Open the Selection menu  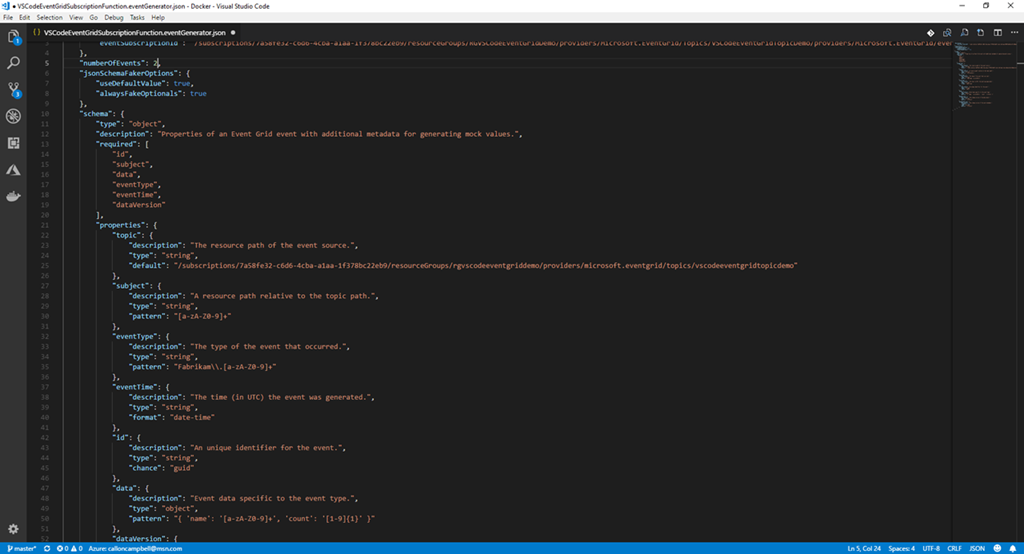[x=49, y=18]
